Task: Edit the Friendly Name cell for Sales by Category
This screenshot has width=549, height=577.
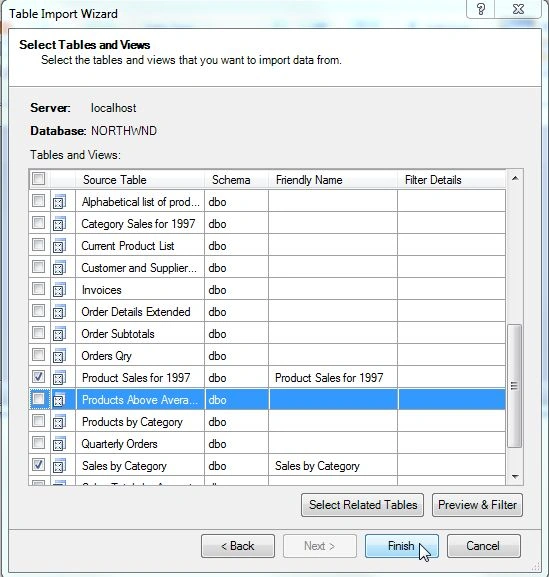Action: 333,466
